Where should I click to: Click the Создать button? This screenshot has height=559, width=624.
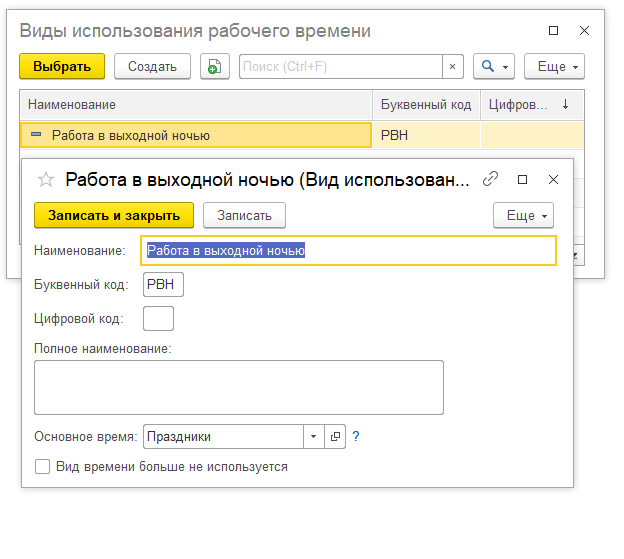coord(152,67)
